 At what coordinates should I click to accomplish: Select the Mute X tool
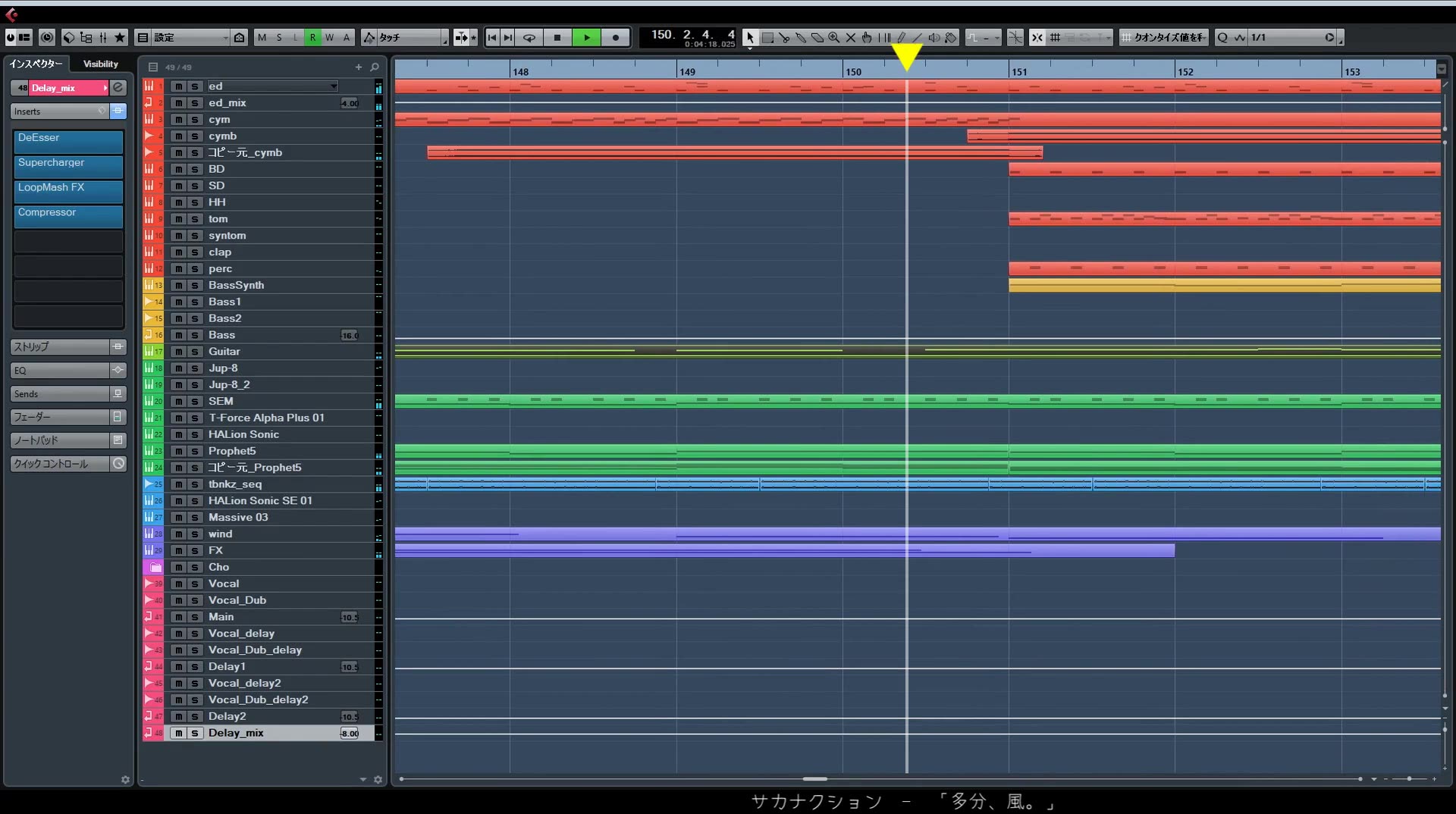point(851,37)
